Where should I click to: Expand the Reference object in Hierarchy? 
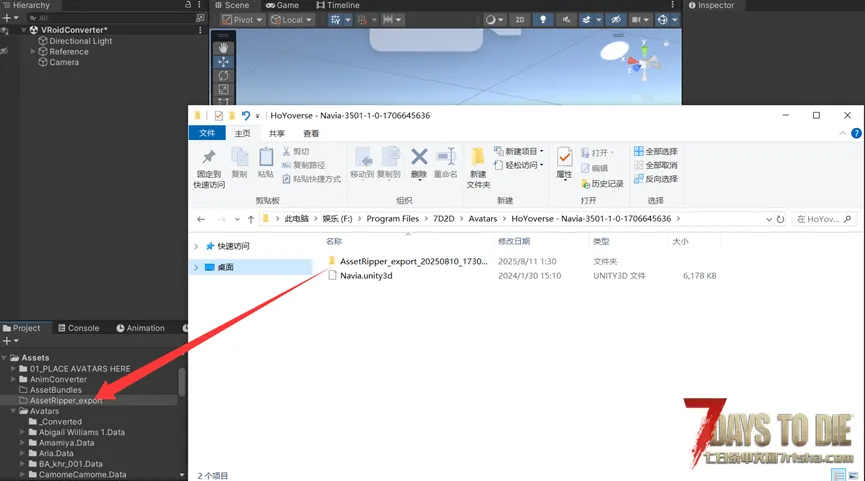33,51
